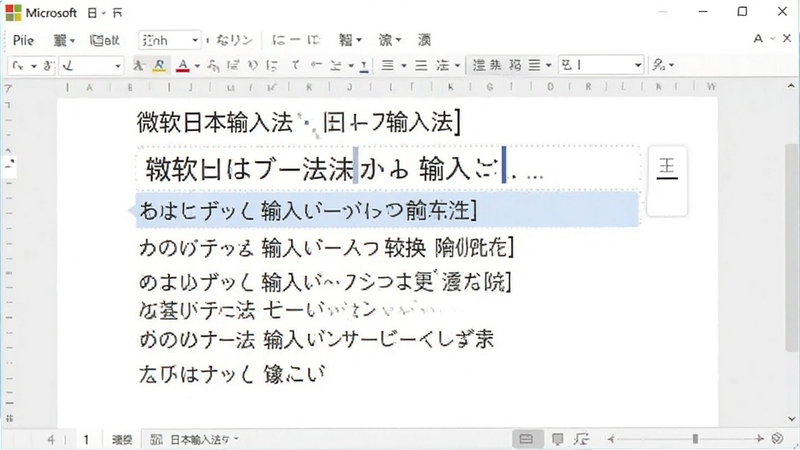Screen dimensions: 800x450
Task: Open the style combo box arrow on the format toolbar
Action: [117, 65]
